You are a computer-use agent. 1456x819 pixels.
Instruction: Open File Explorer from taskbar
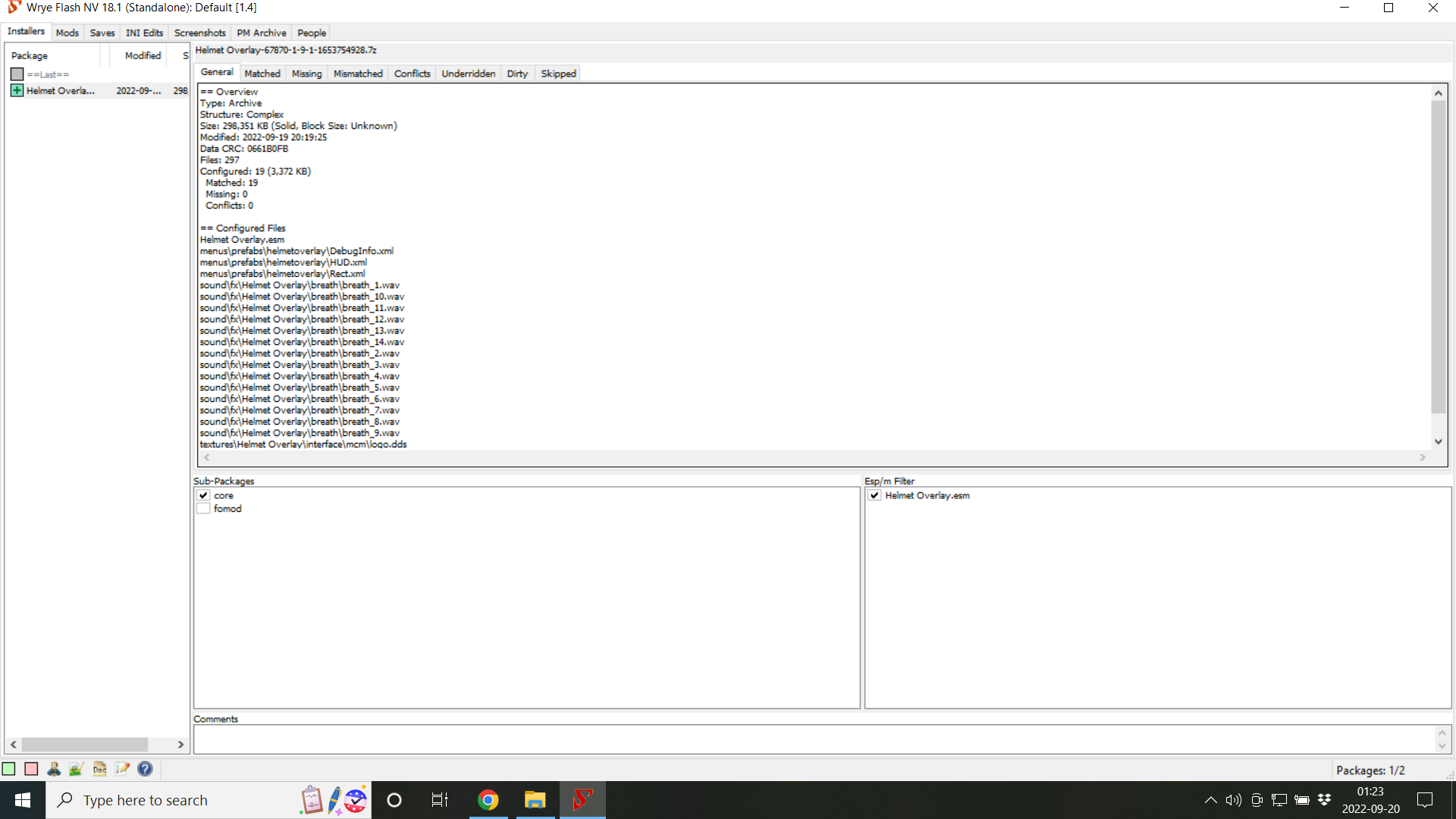(535, 800)
